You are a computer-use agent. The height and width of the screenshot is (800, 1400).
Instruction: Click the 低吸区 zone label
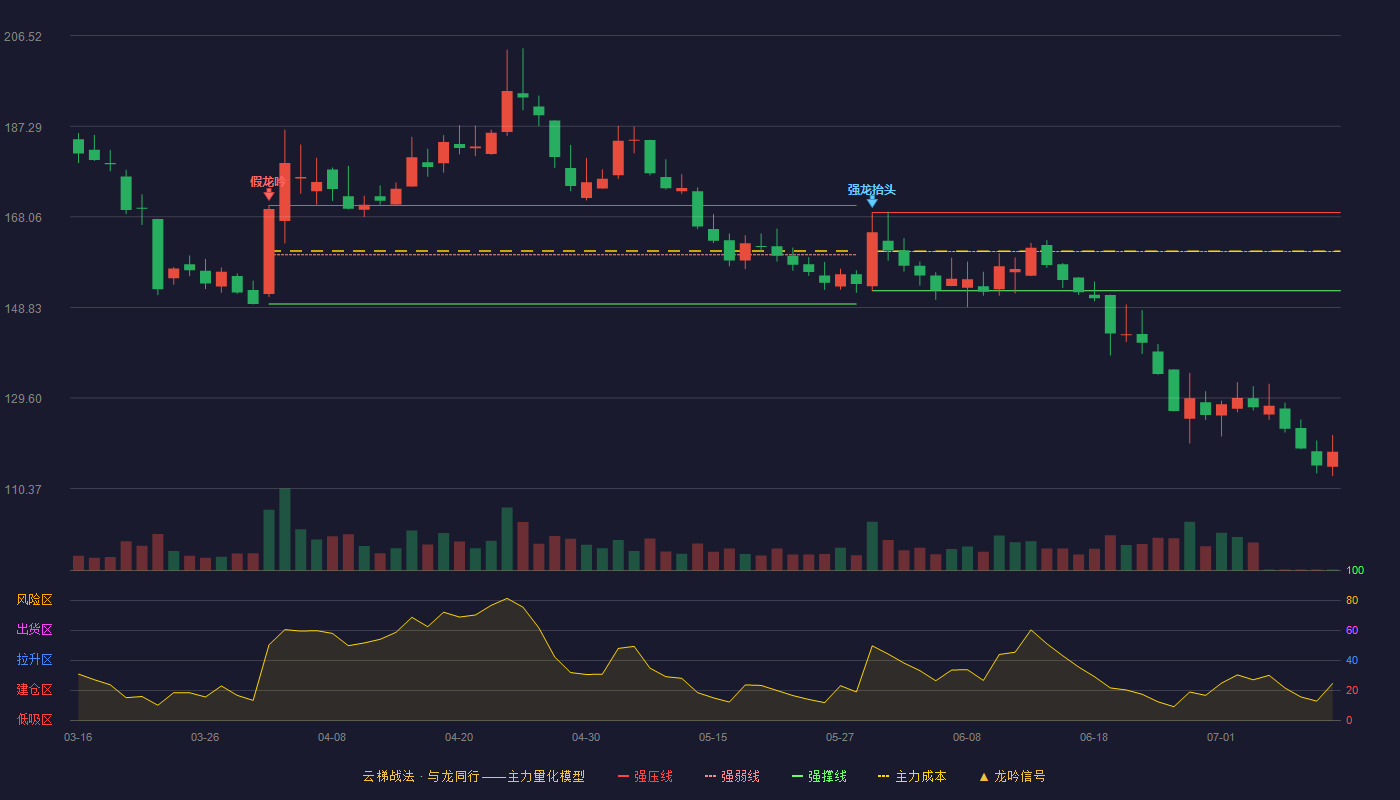(x=34, y=720)
